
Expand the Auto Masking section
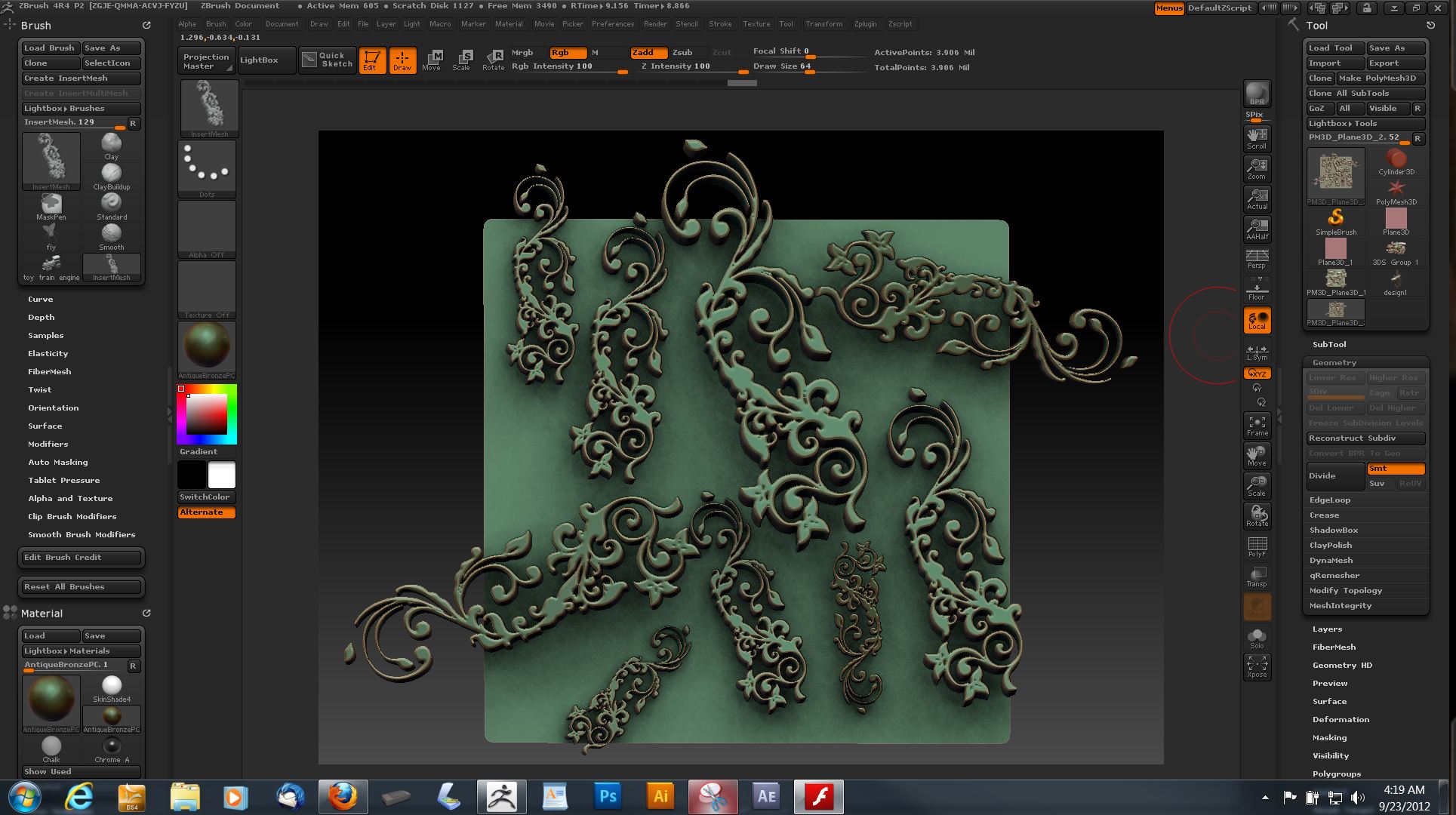tap(58, 463)
